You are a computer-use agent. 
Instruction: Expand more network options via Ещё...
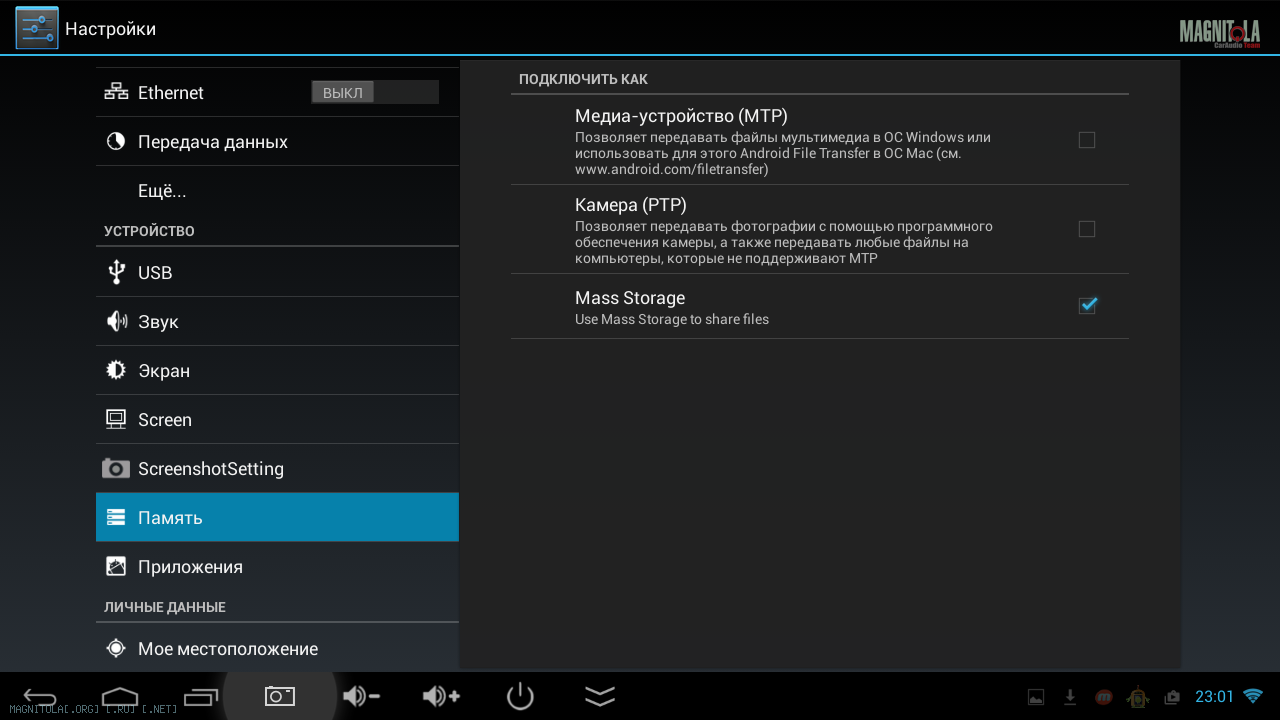click(162, 191)
